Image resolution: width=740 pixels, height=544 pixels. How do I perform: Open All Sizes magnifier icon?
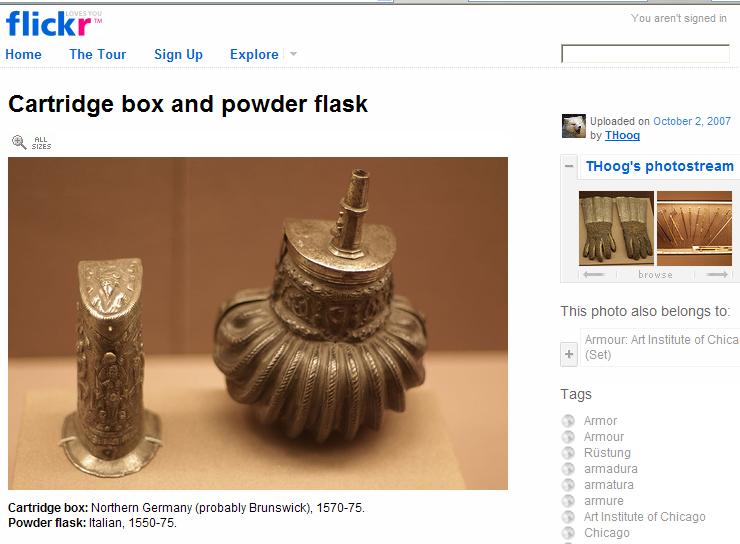(19, 142)
